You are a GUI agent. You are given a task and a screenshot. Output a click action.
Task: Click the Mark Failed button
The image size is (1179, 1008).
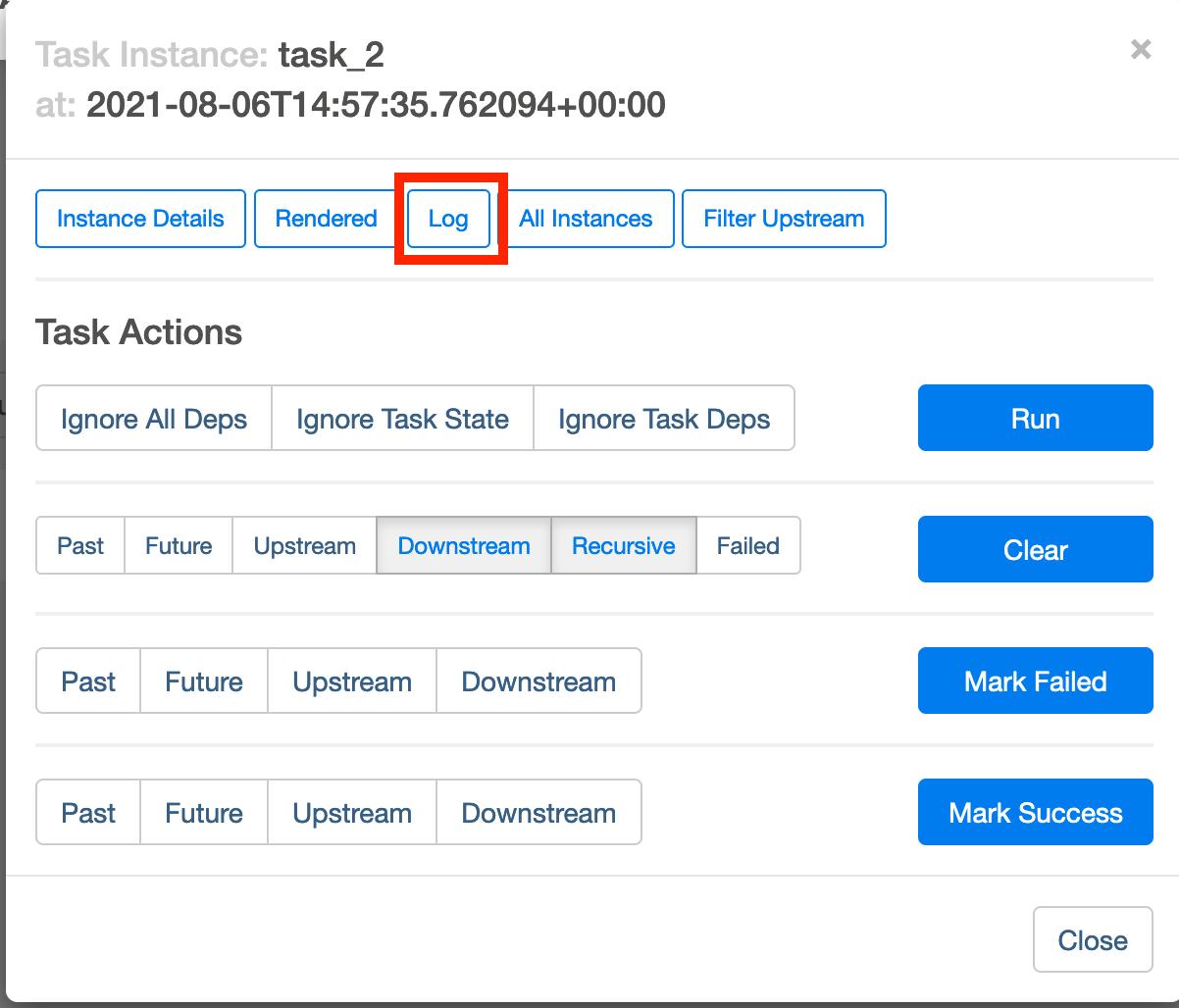(1035, 681)
